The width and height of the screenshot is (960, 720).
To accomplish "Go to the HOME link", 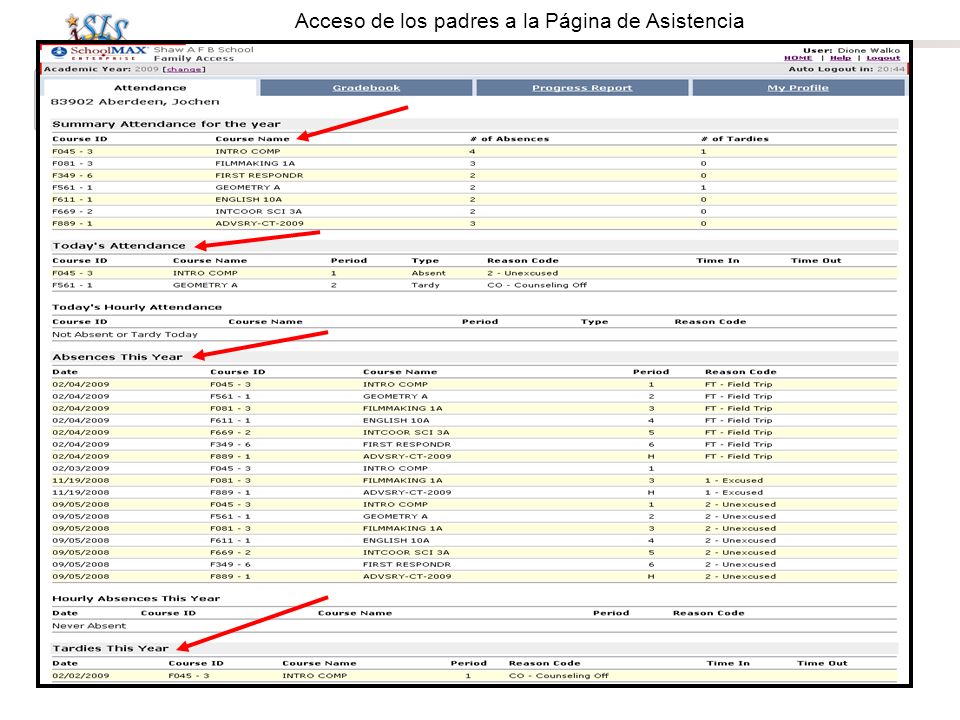I will (x=798, y=58).
